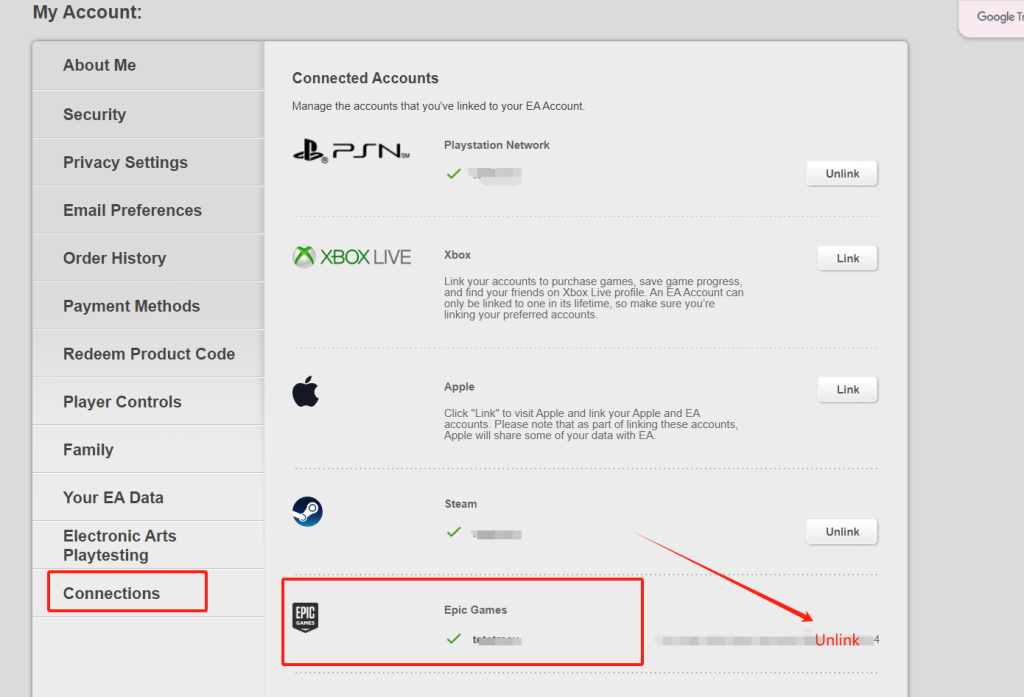Click the 'Manage the accounts that you've linked' text
The height and width of the screenshot is (697, 1024).
click(438, 106)
